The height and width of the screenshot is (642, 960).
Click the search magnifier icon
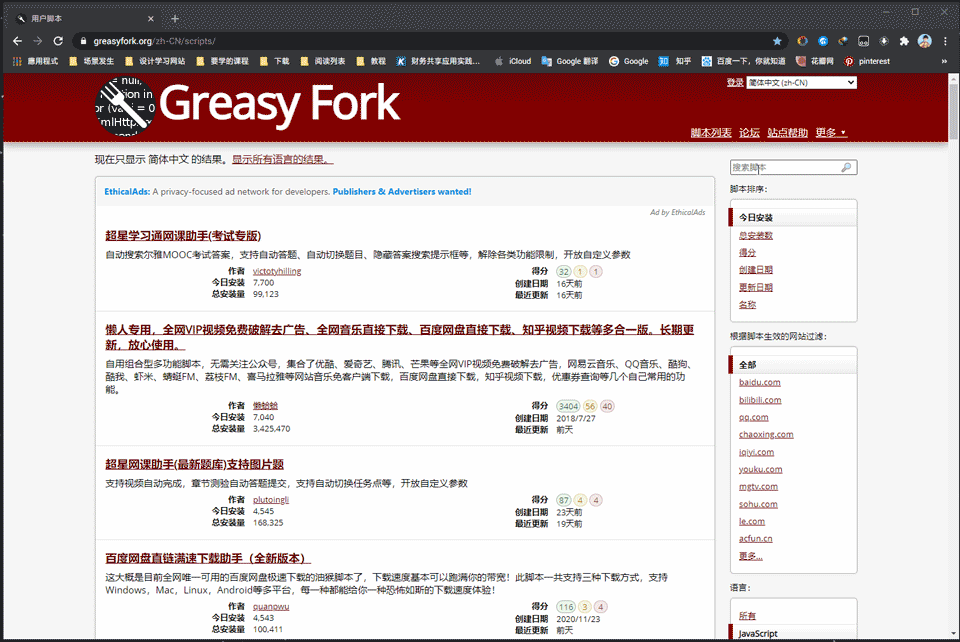(846, 168)
